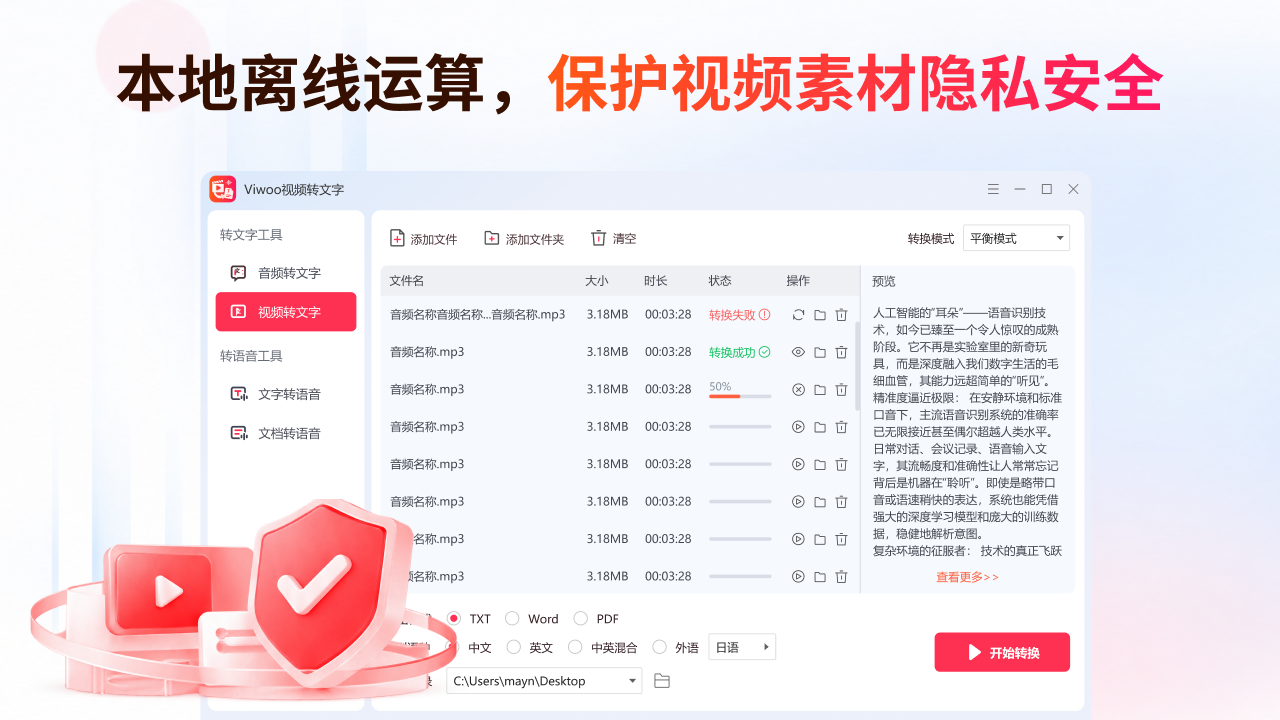This screenshot has width=1280, height=720.
Task: Open the output path dropdown arrow
Action: [632, 681]
